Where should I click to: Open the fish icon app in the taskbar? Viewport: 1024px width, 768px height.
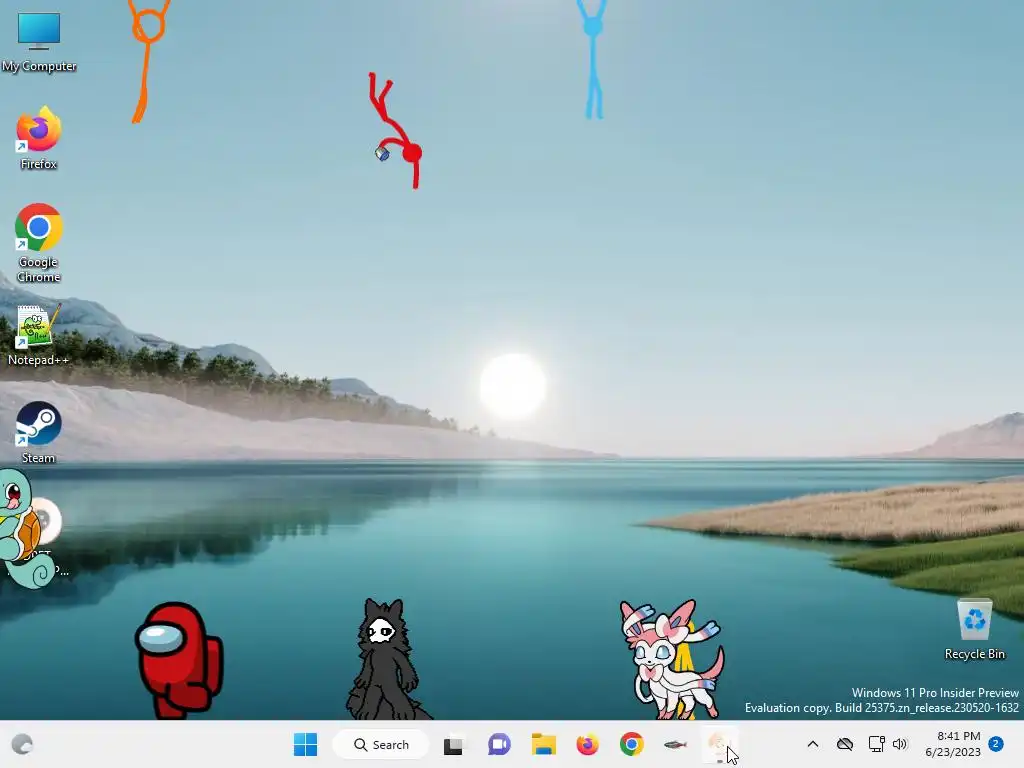pos(675,744)
